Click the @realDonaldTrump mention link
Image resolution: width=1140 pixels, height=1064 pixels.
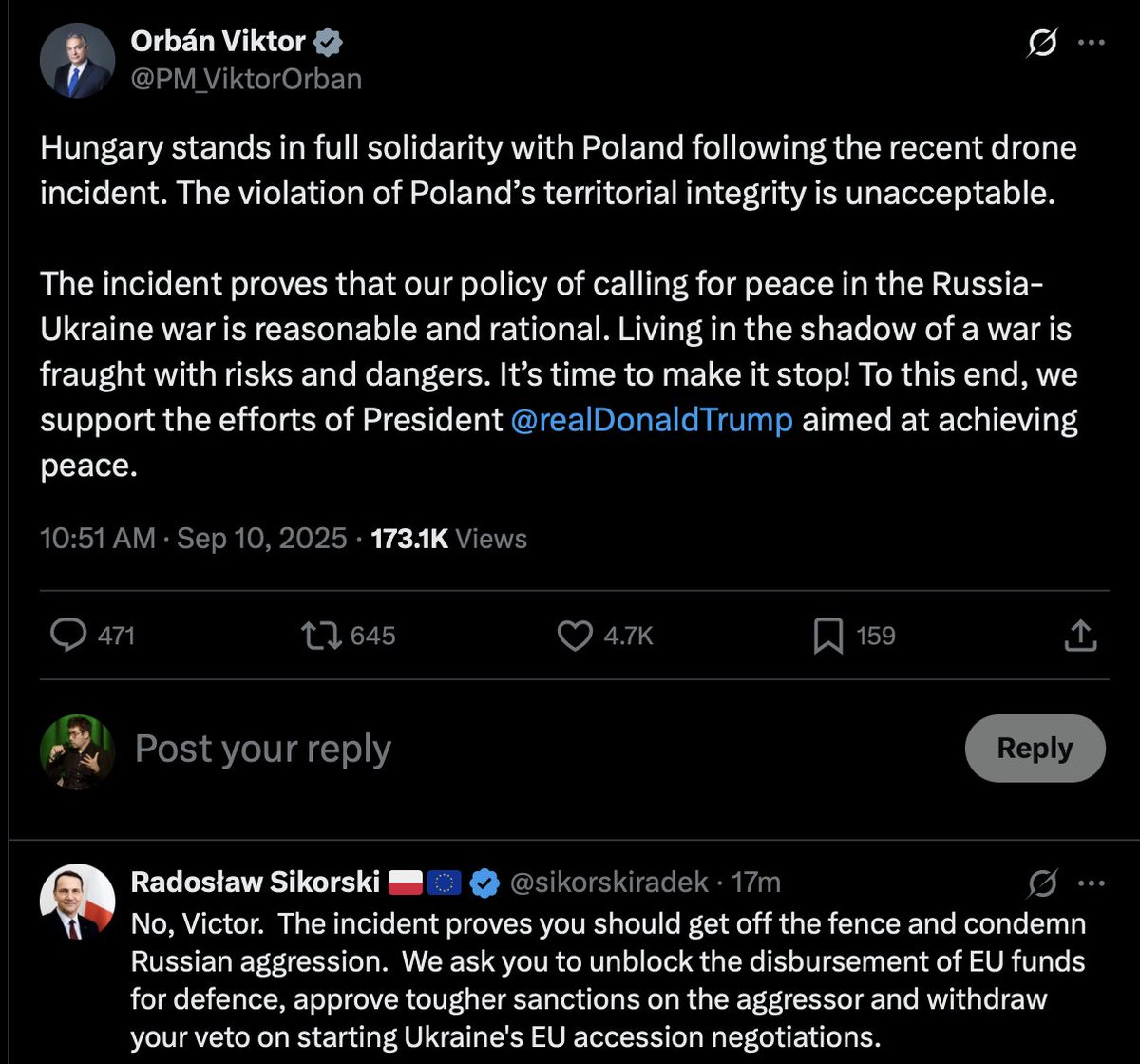[651, 419]
